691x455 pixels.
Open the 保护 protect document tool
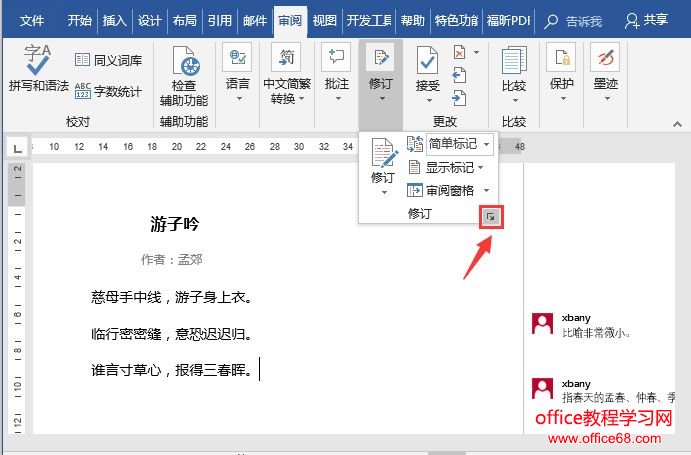[561, 73]
